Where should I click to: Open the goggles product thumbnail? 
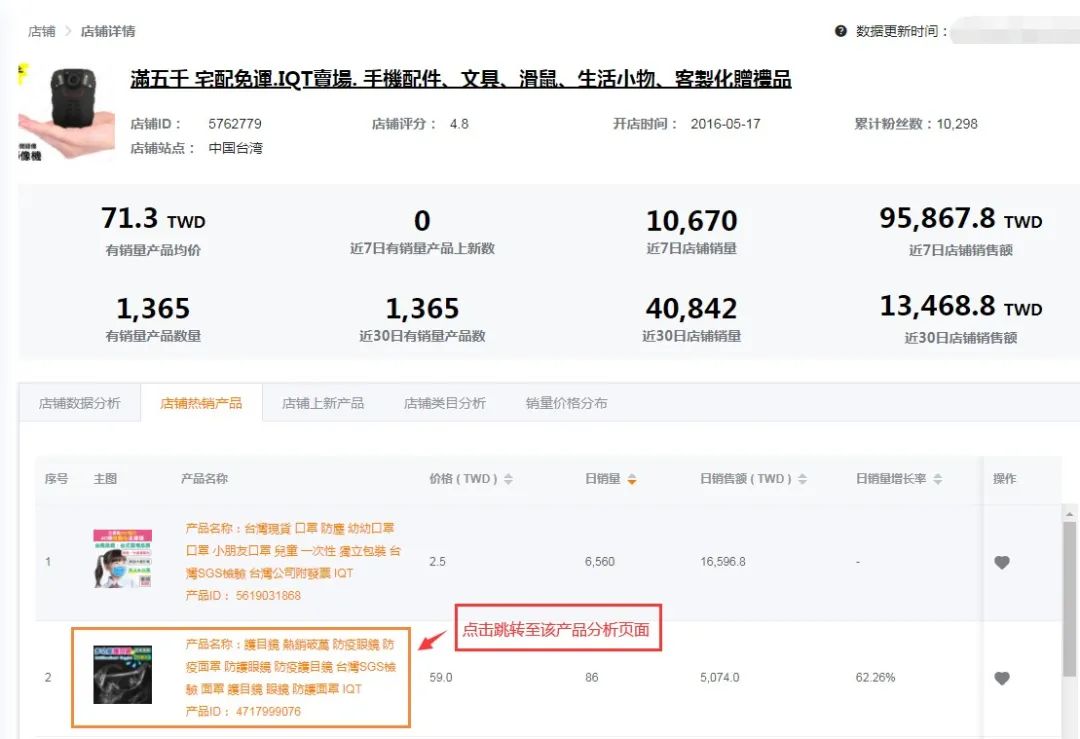(123, 674)
